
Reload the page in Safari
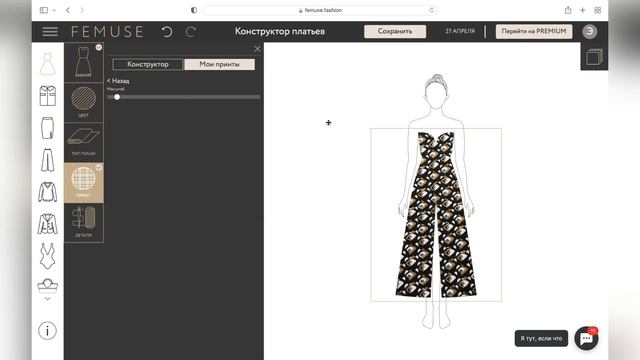[x=431, y=10]
